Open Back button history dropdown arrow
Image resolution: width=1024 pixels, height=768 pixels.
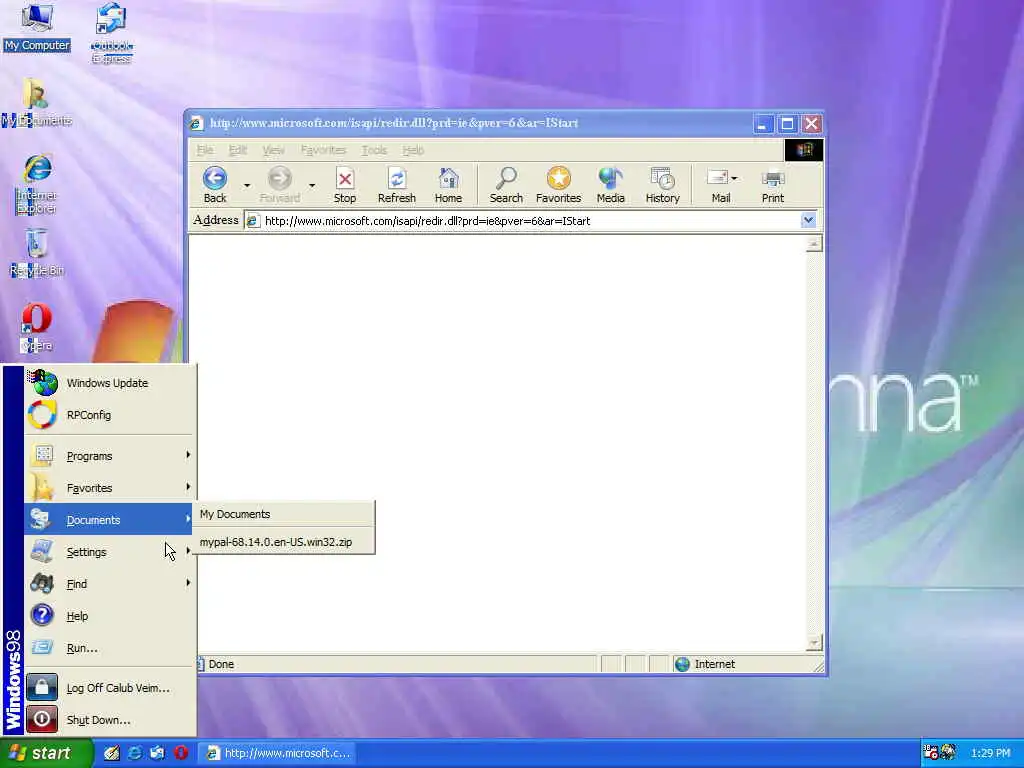[x=247, y=185]
